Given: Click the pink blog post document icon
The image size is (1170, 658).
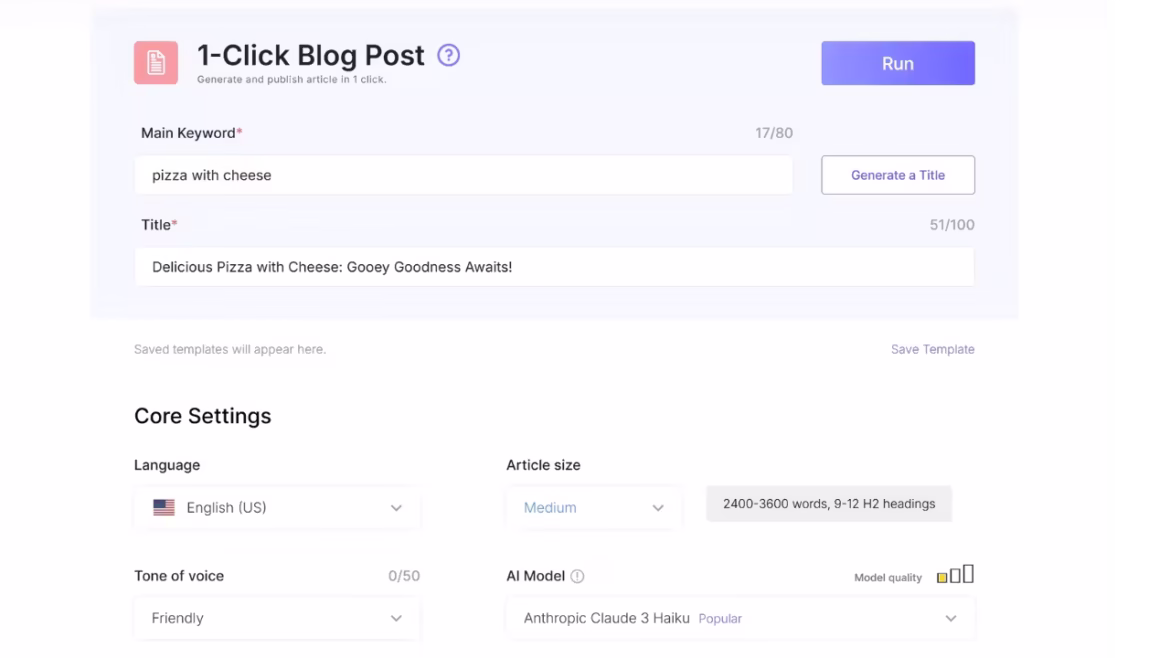Looking at the screenshot, I should tap(156, 63).
